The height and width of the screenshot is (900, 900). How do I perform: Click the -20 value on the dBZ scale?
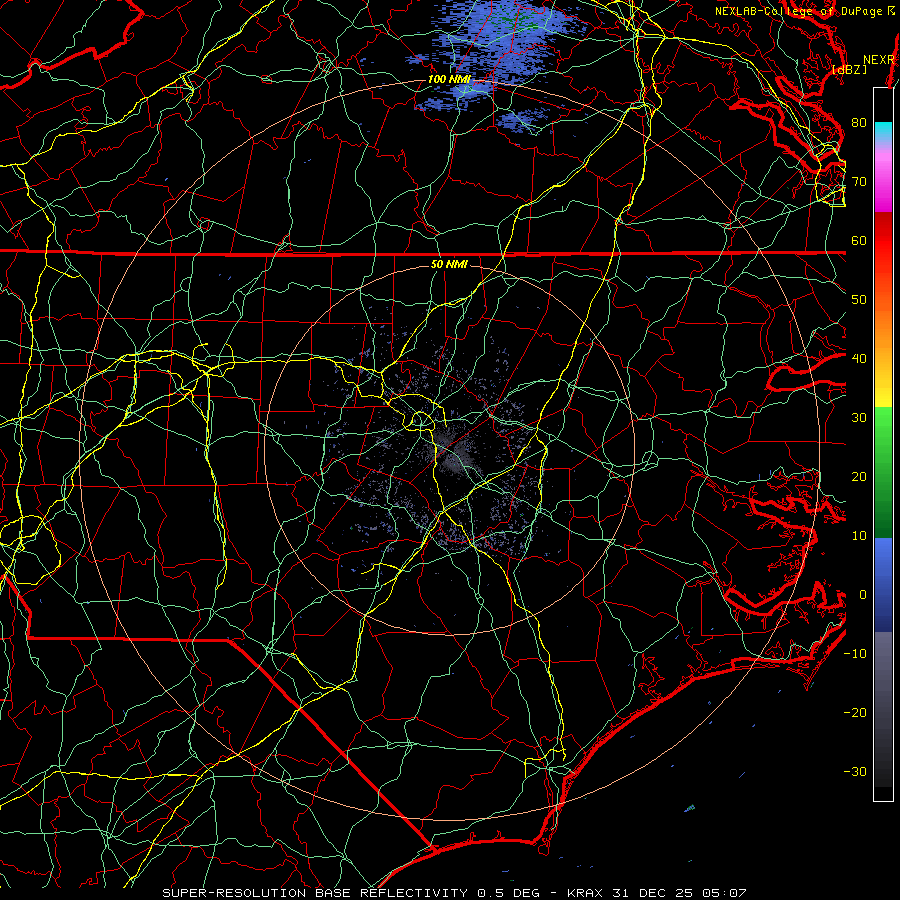coord(855,712)
